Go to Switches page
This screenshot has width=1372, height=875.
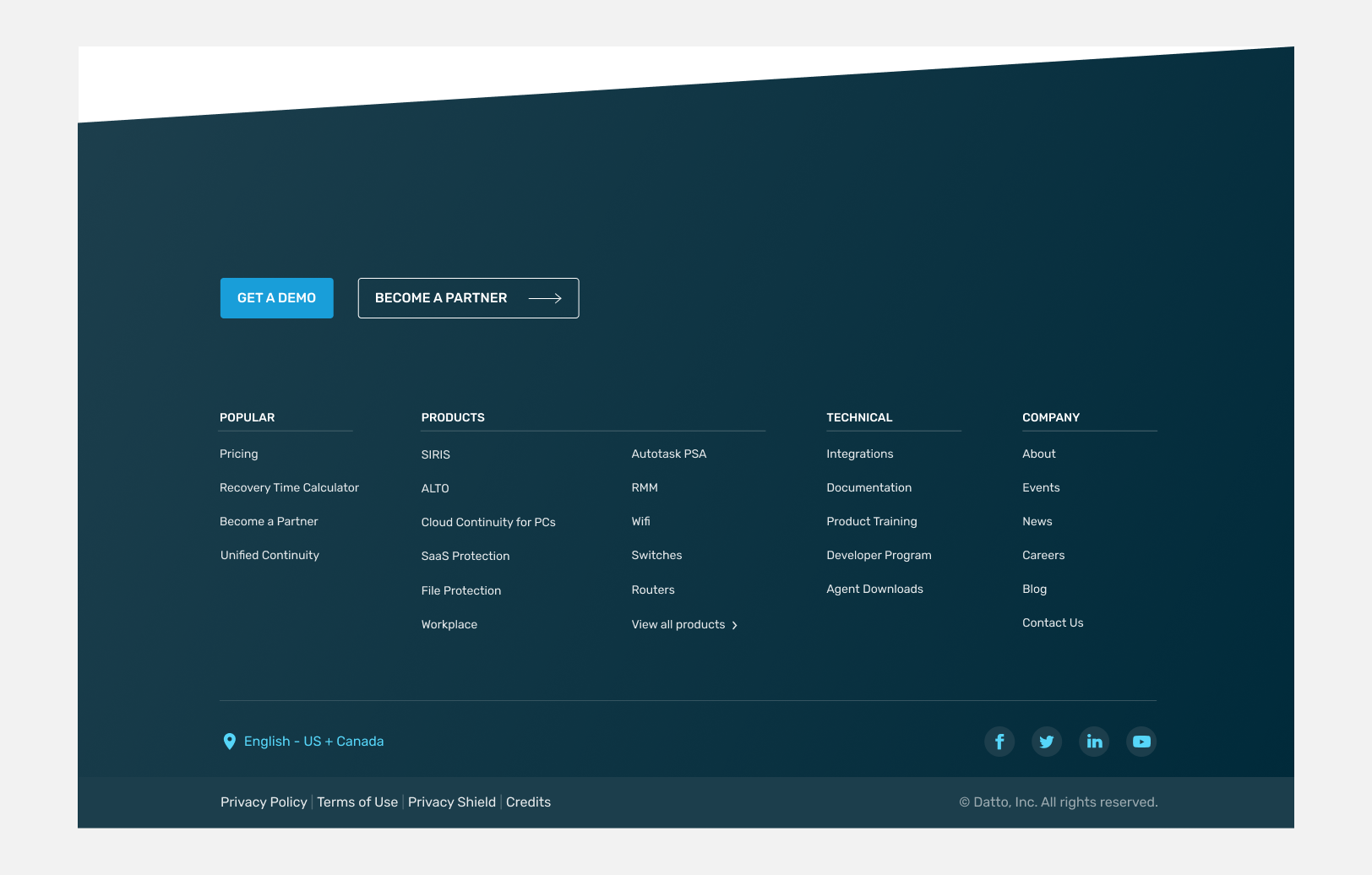(656, 555)
